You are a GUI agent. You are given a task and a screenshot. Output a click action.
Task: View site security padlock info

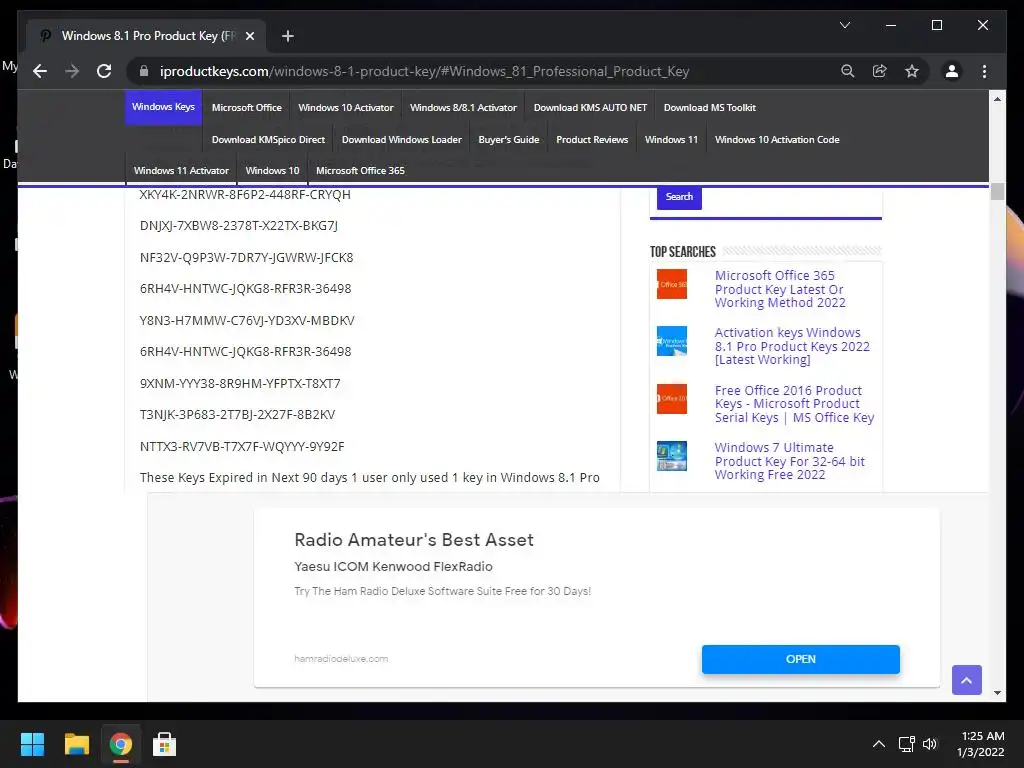point(144,71)
